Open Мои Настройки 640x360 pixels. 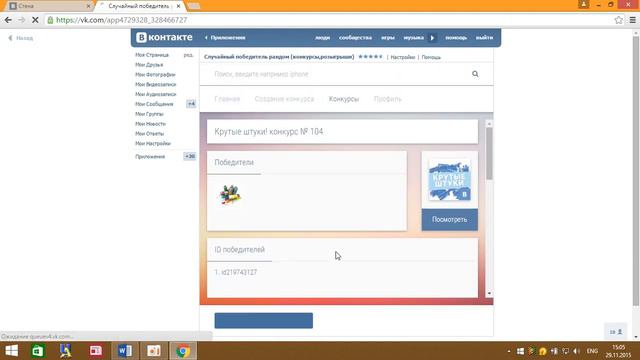coord(153,143)
